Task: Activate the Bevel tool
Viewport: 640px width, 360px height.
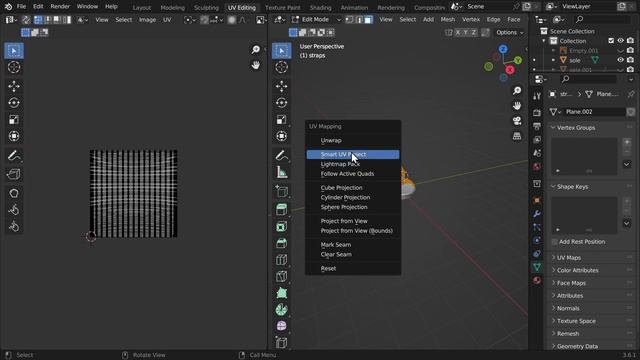Action: [282, 243]
